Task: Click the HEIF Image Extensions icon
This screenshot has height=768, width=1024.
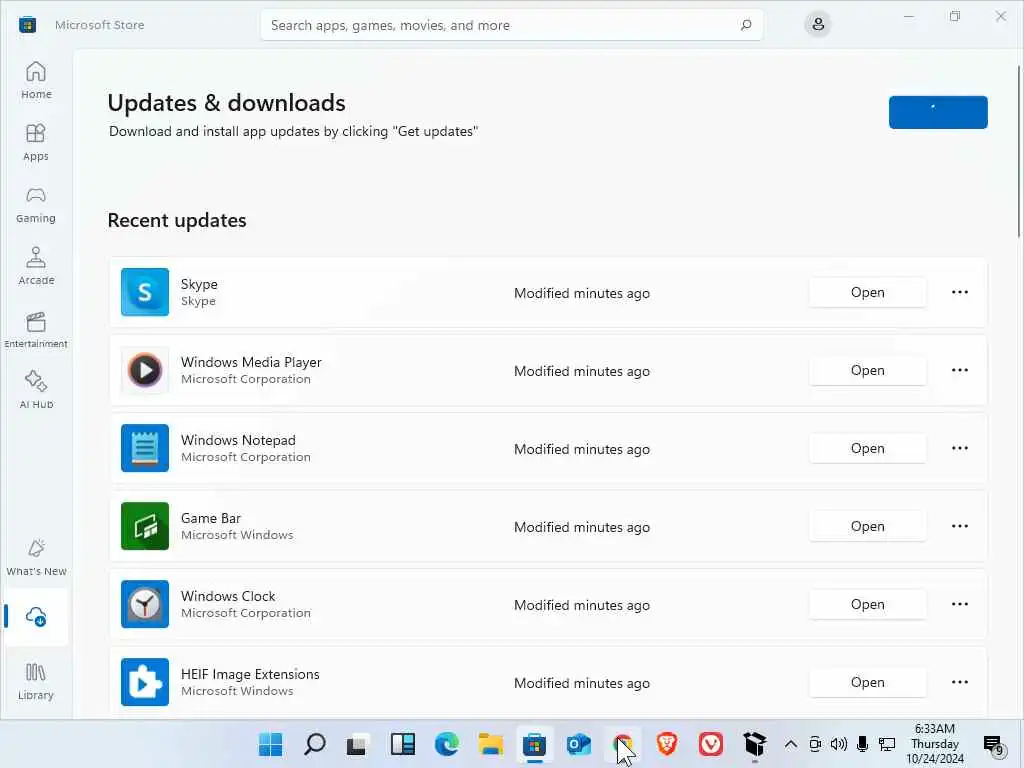Action: (145, 682)
